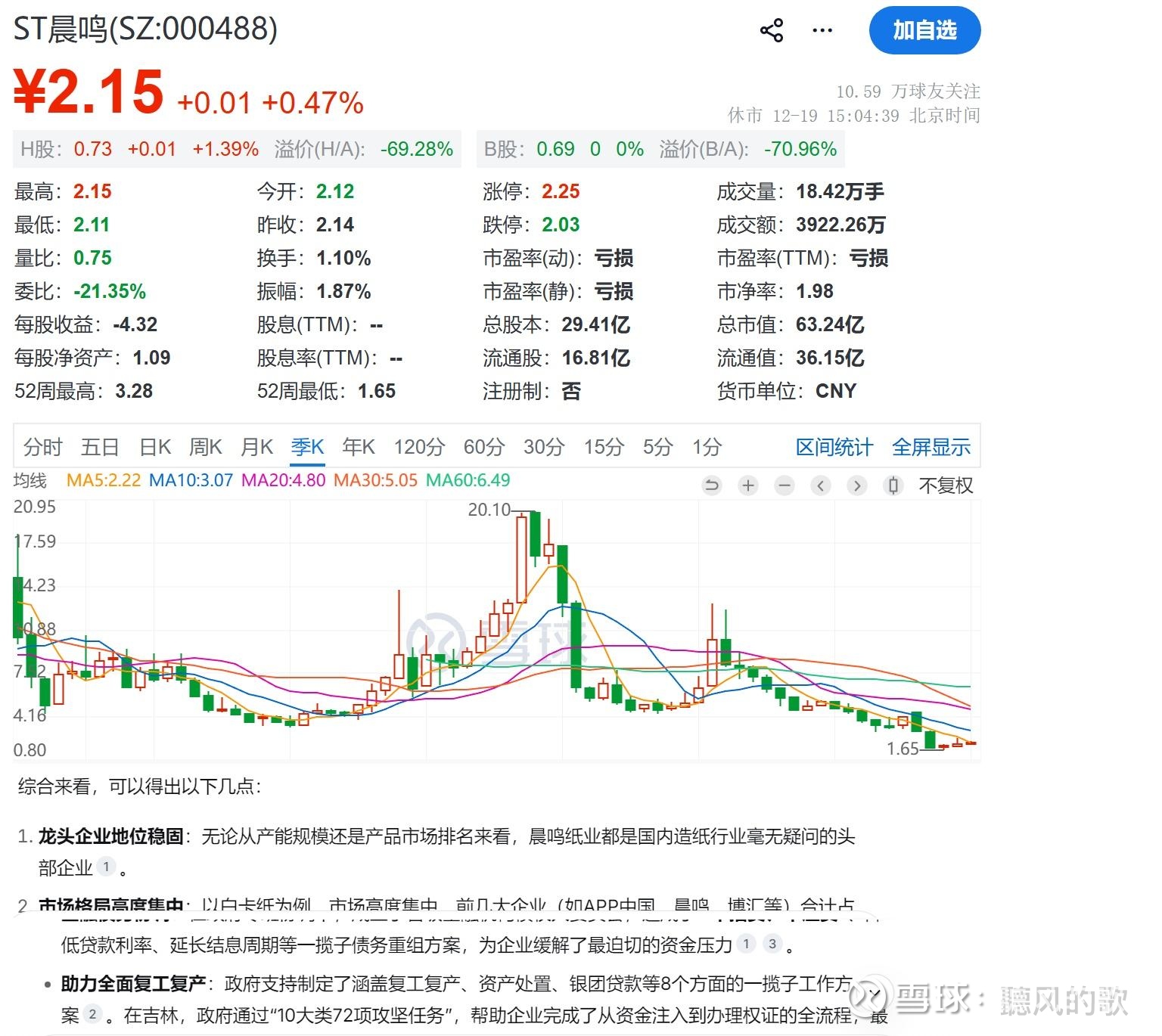Switch to the 15分 chart tab
The height and width of the screenshot is (1036, 1162).
[x=604, y=448]
